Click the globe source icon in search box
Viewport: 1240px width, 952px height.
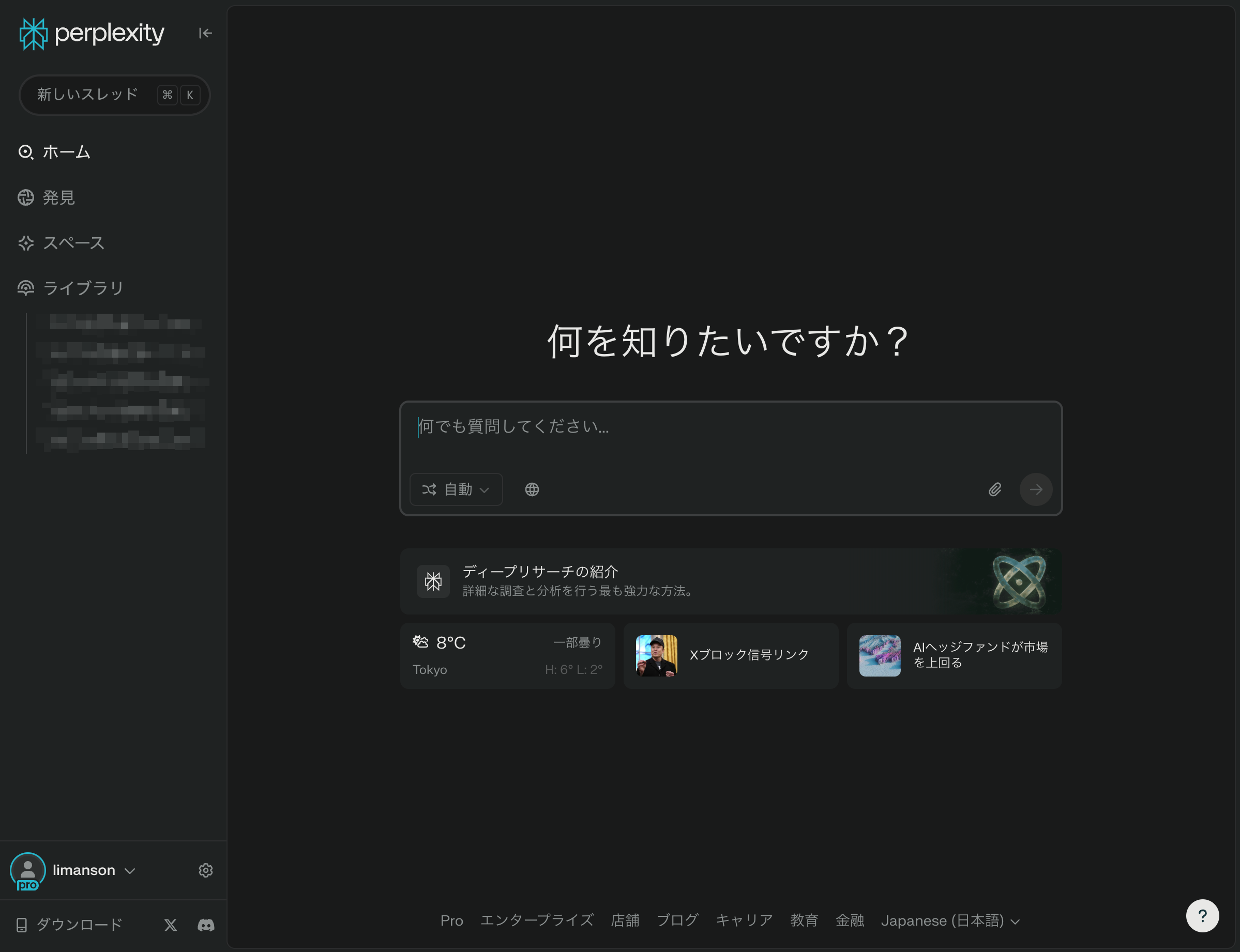point(532,489)
